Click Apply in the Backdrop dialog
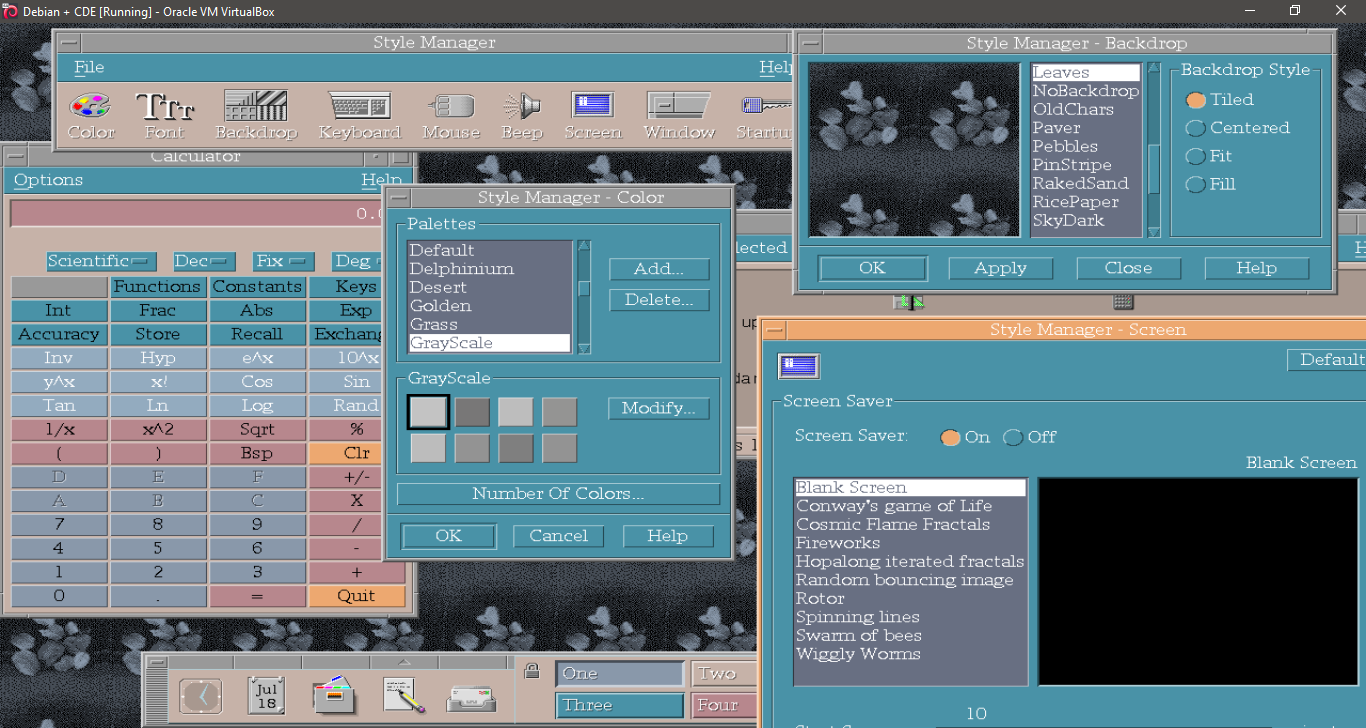Screen dimensions: 1366x728 [1000, 268]
